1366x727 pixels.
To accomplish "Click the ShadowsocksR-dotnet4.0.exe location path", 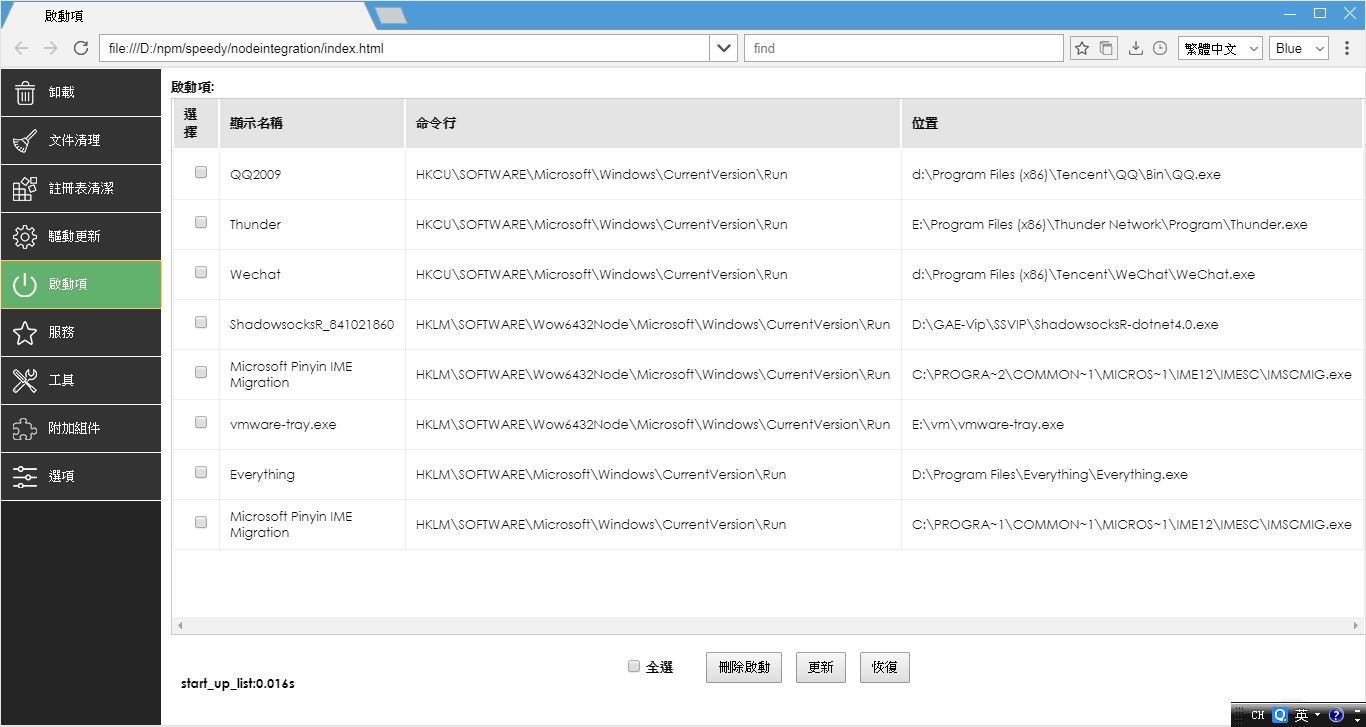I will tap(1065, 324).
